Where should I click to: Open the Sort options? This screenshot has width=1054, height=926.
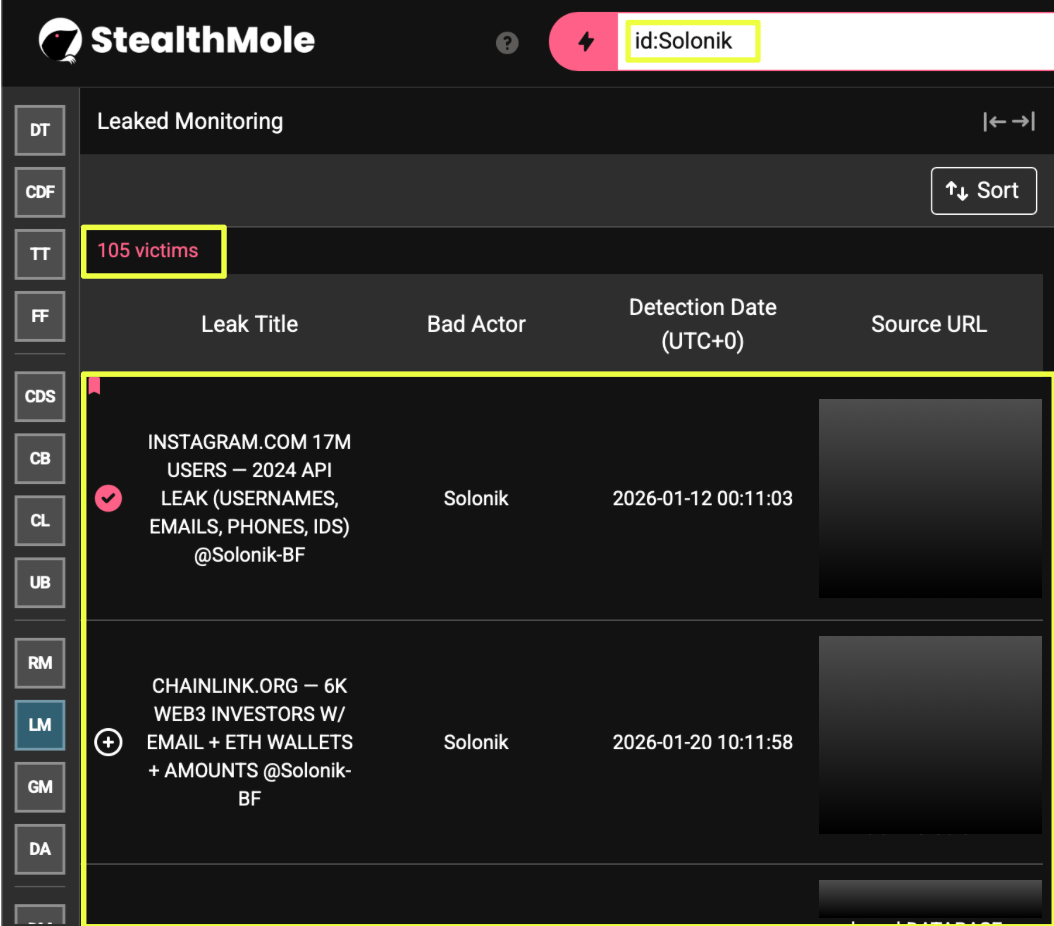pyautogui.click(x=983, y=191)
